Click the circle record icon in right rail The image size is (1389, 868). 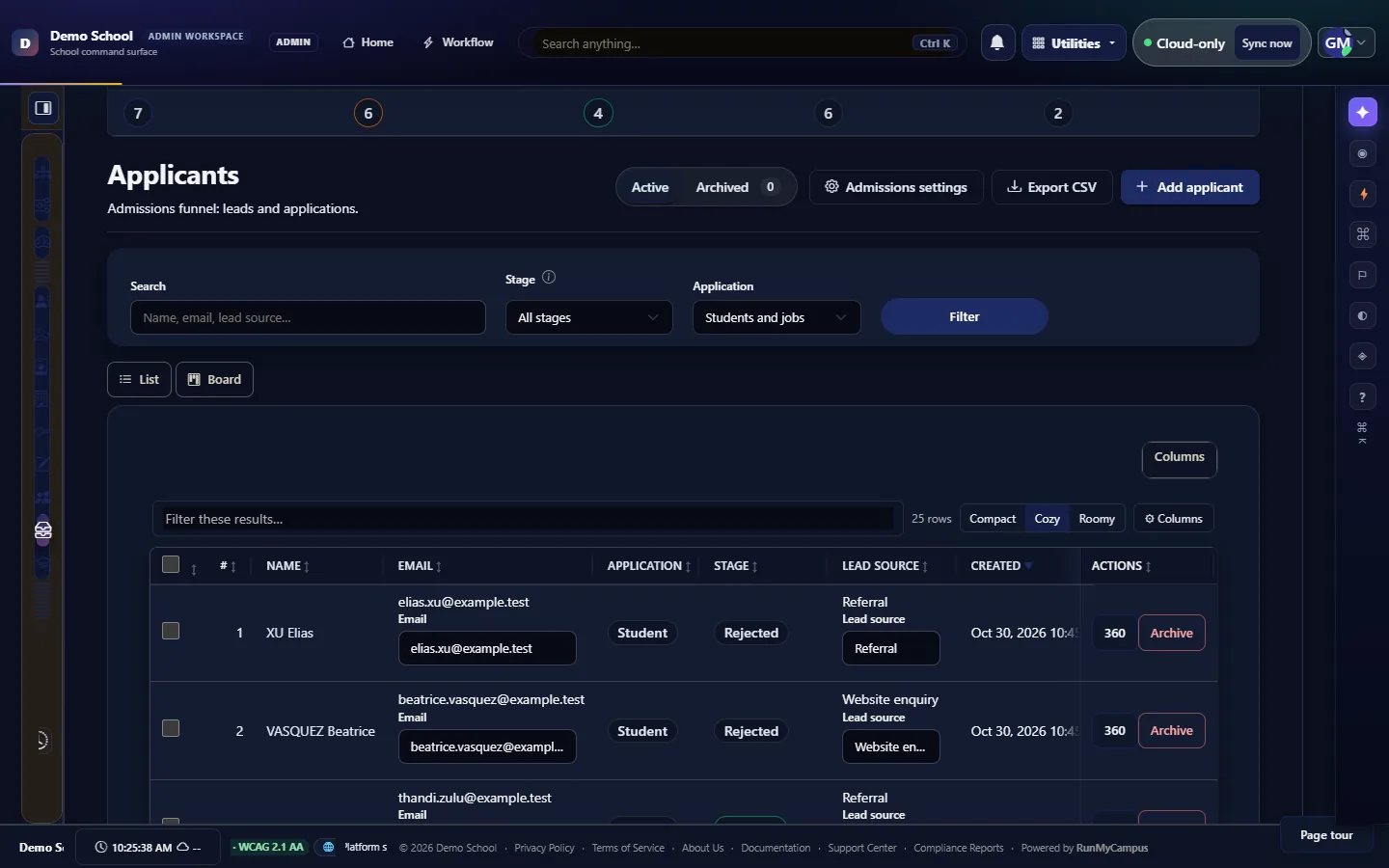1362,153
